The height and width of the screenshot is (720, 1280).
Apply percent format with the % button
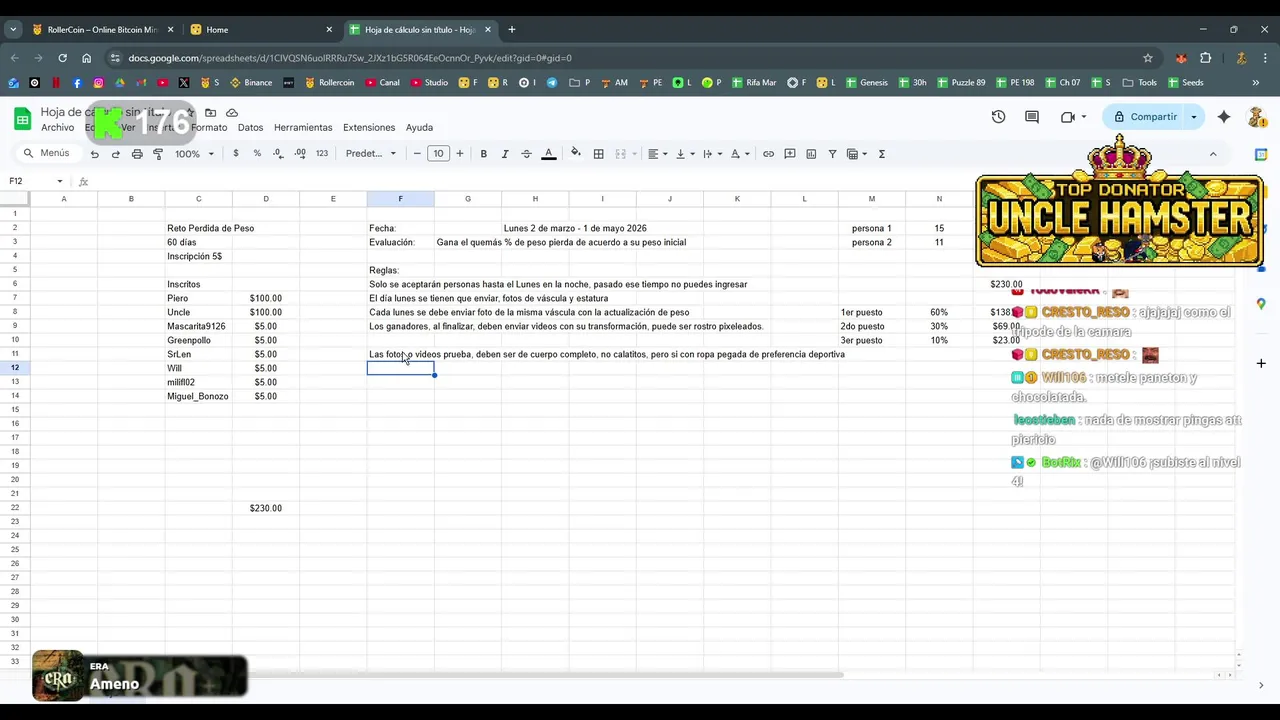coord(257,154)
